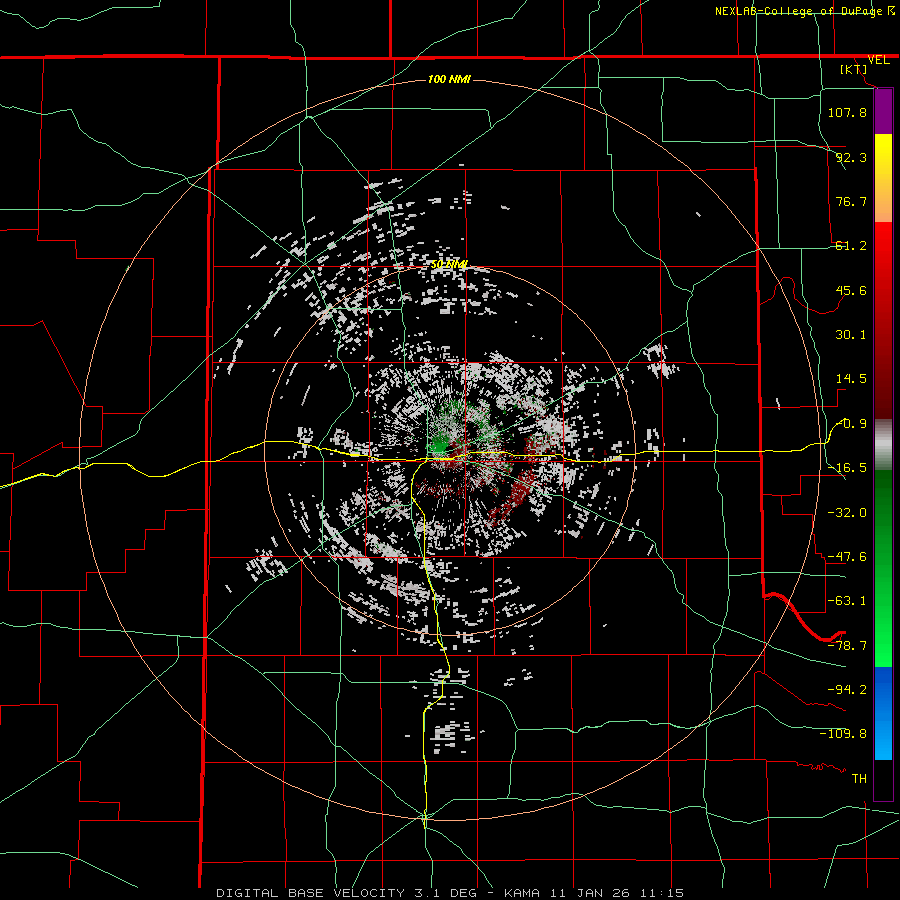
Task: Click the NEXLAB-College of DuPage watermark text
Action: pyautogui.click(x=800, y=11)
